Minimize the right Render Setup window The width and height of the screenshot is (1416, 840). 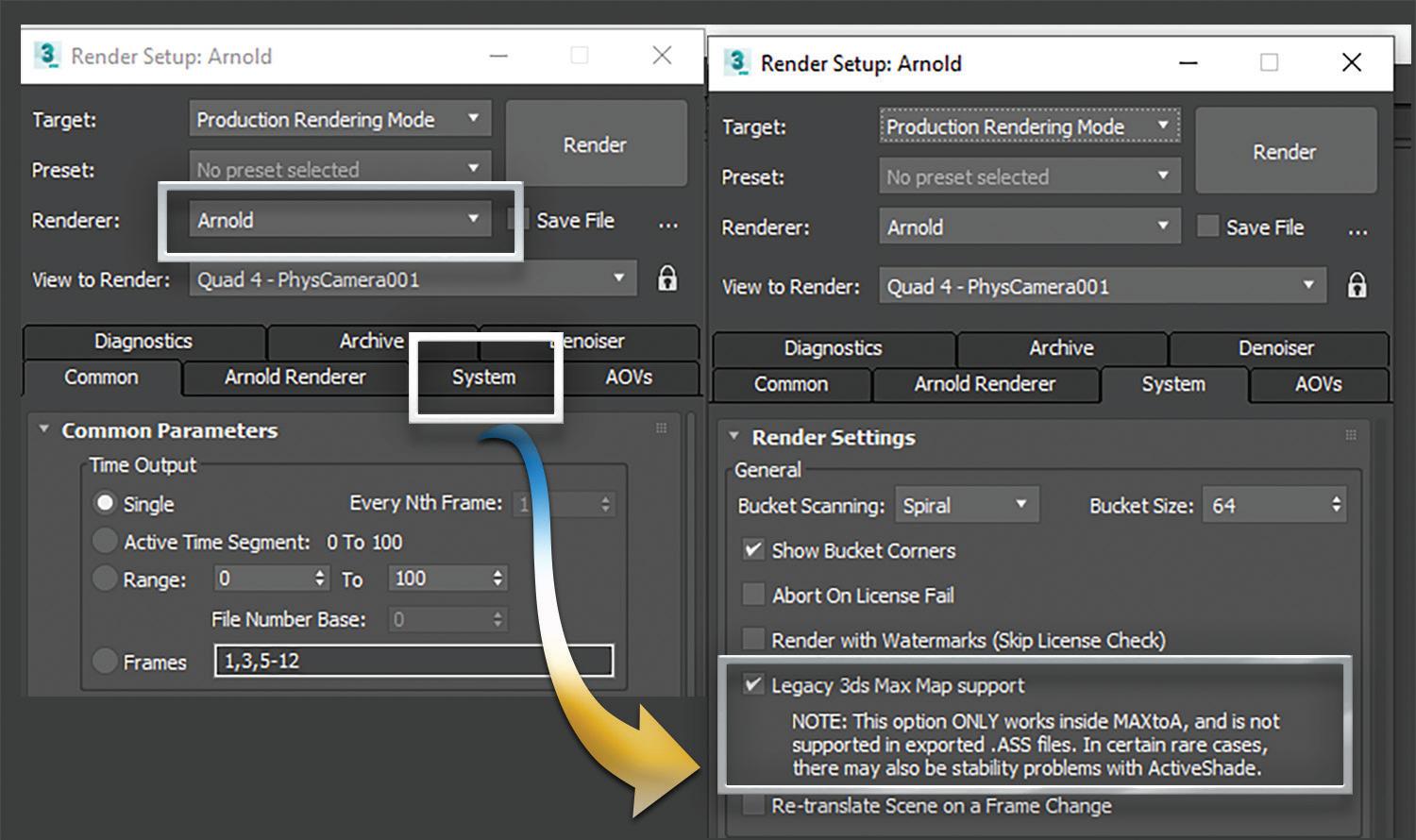(1188, 62)
